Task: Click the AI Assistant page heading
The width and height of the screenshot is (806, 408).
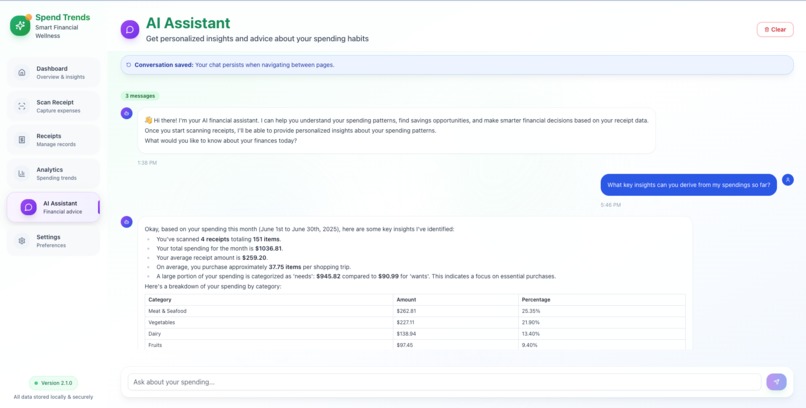Action: pos(188,23)
